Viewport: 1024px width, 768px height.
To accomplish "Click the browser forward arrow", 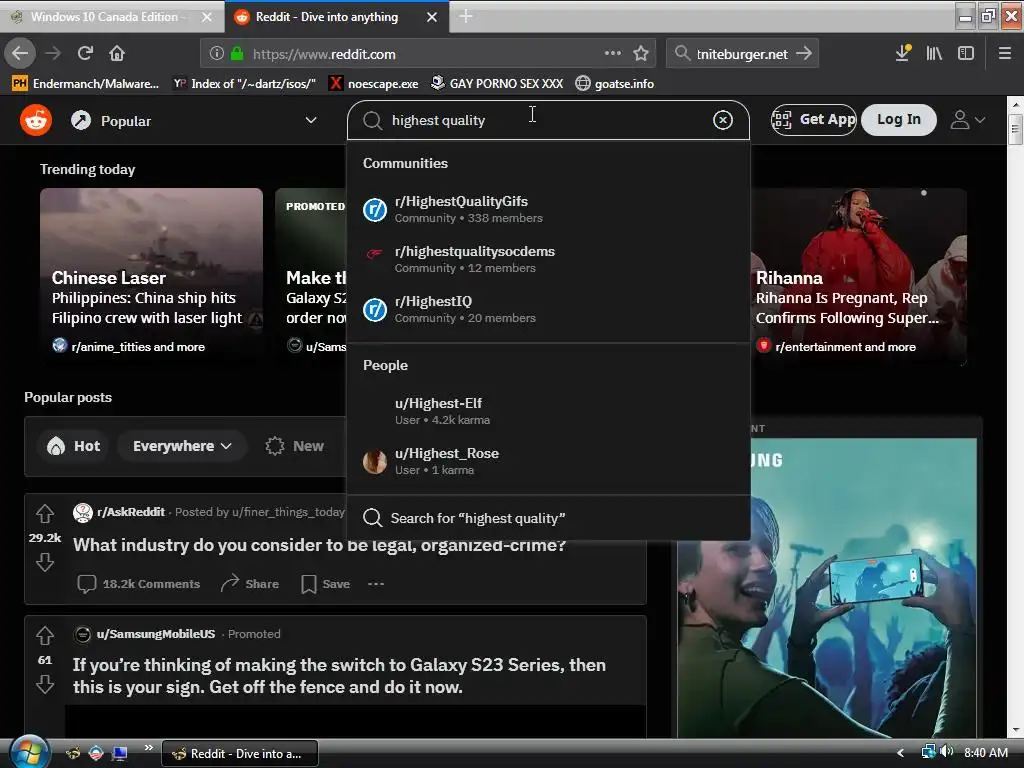I will 53,54.
